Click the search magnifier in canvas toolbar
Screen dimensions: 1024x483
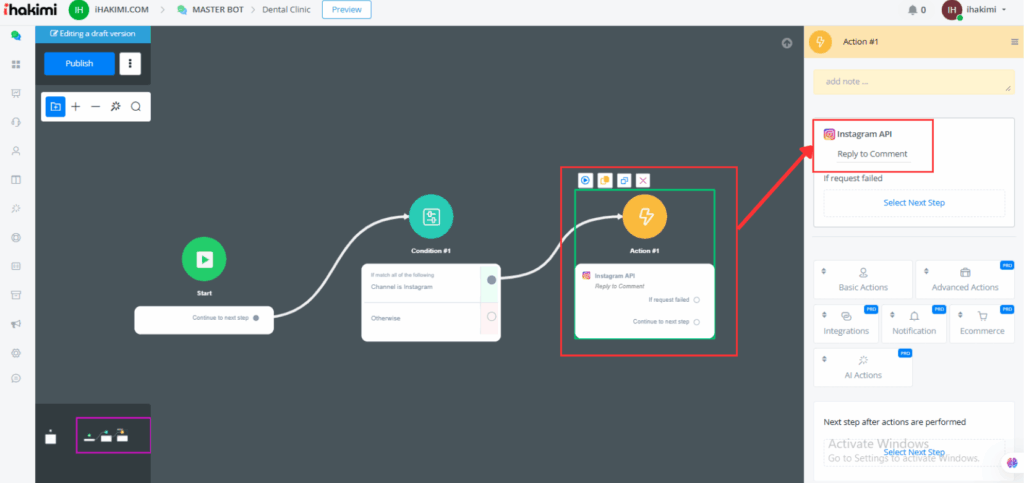(136, 106)
